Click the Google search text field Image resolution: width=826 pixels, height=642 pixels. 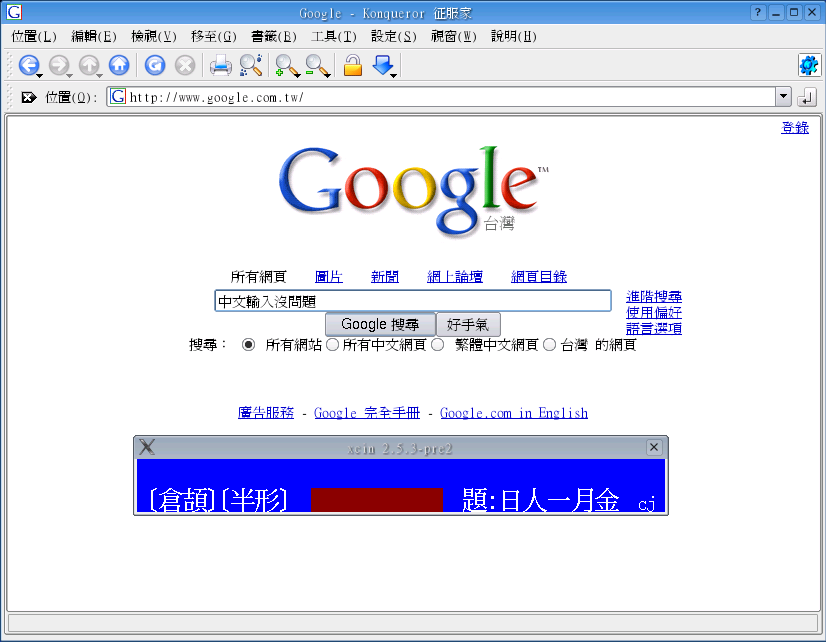tap(412, 301)
